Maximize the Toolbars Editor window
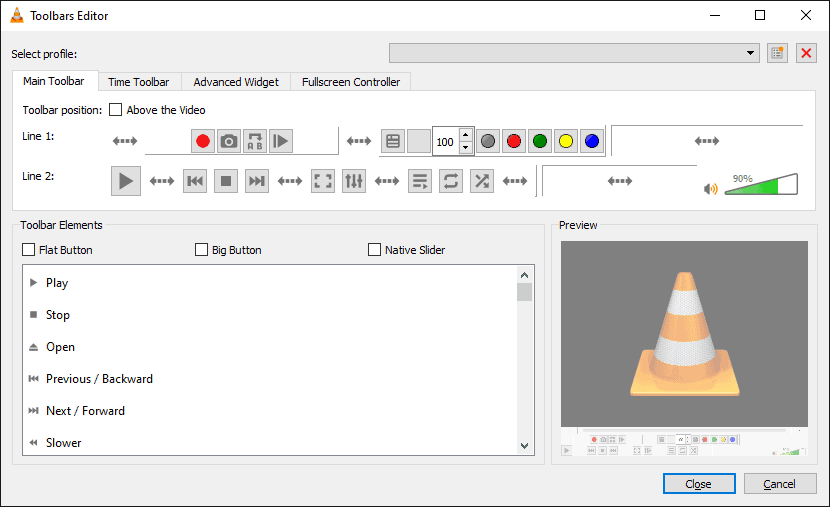 (x=760, y=15)
